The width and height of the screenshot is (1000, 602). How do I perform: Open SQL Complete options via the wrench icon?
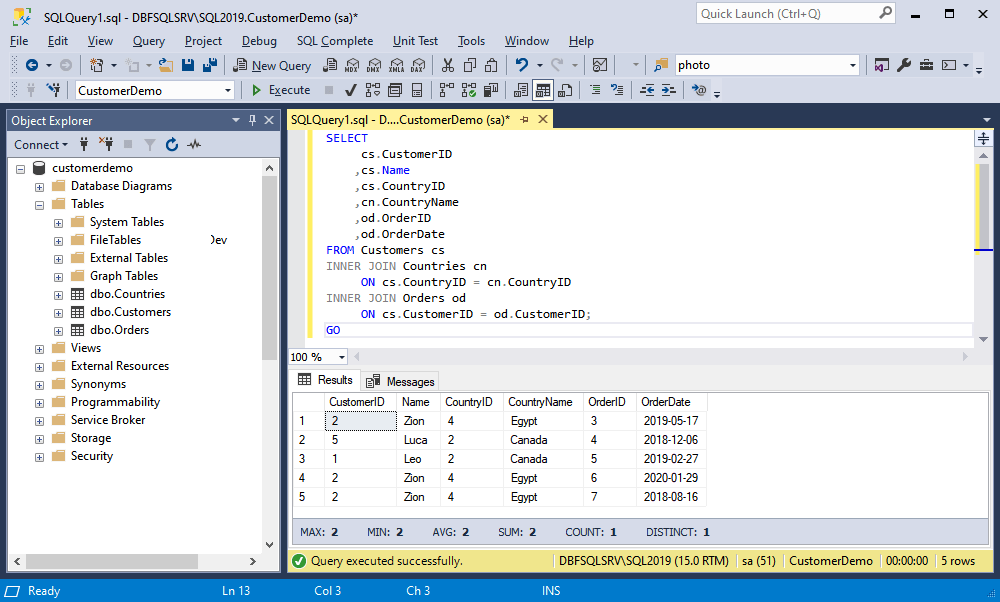tap(904, 64)
